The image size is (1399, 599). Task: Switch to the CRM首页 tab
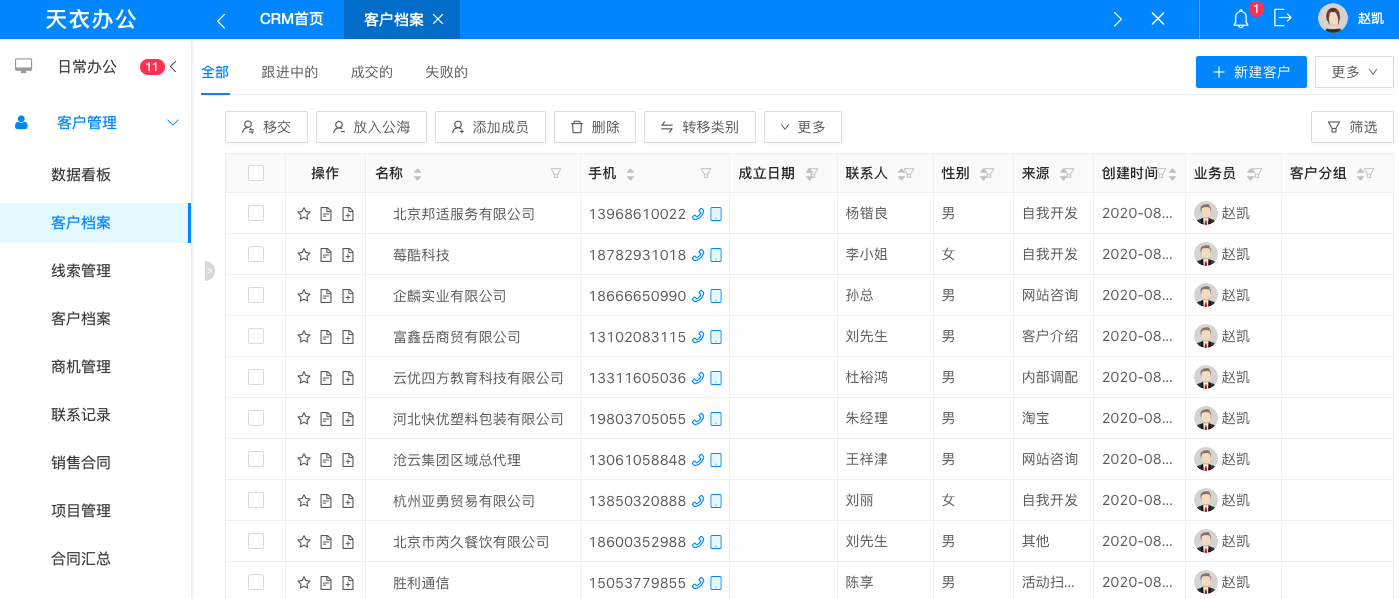pos(292,19)
